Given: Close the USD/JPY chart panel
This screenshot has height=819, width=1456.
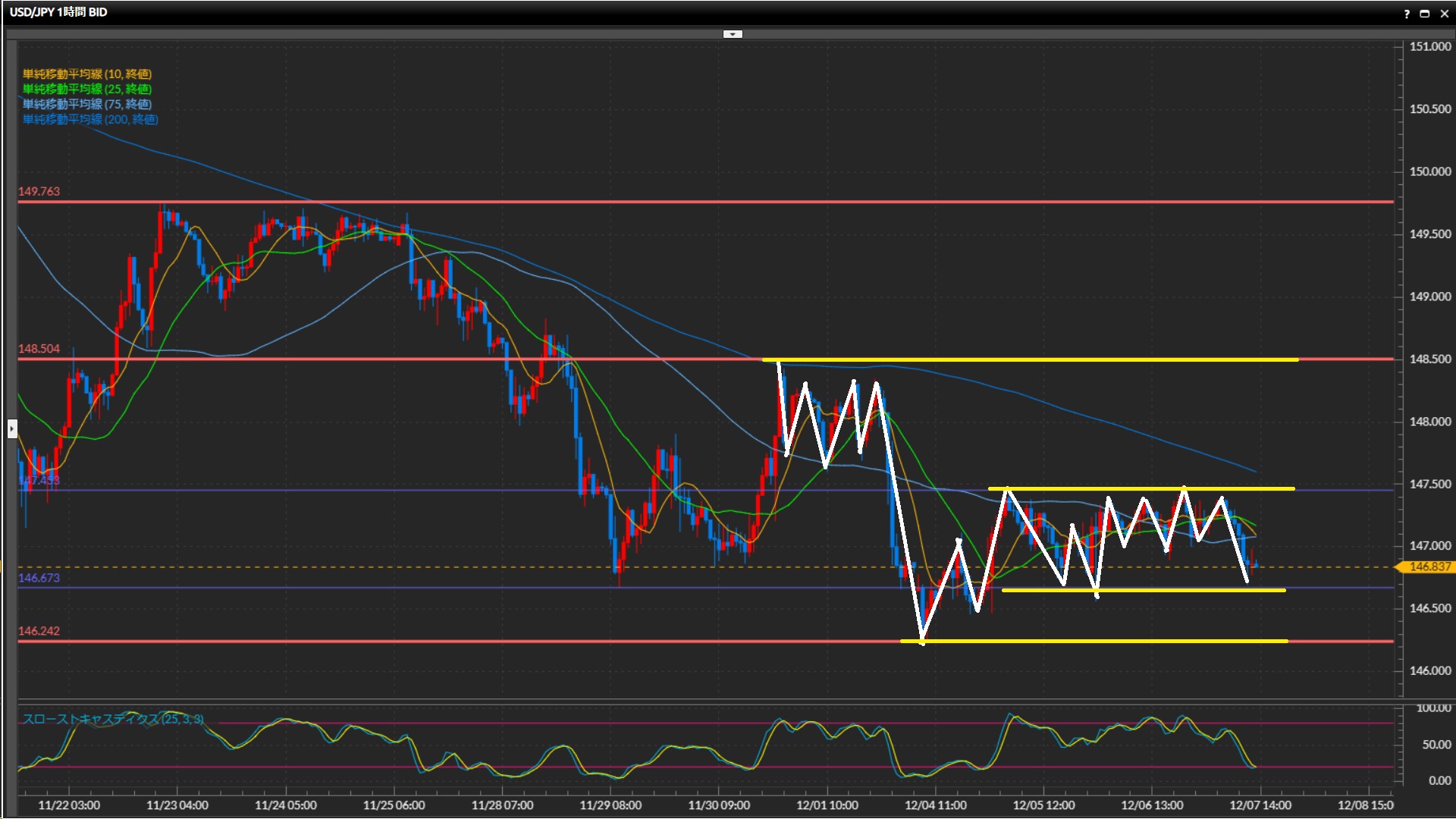Looking at the screenshot, I should (1445, 14).
